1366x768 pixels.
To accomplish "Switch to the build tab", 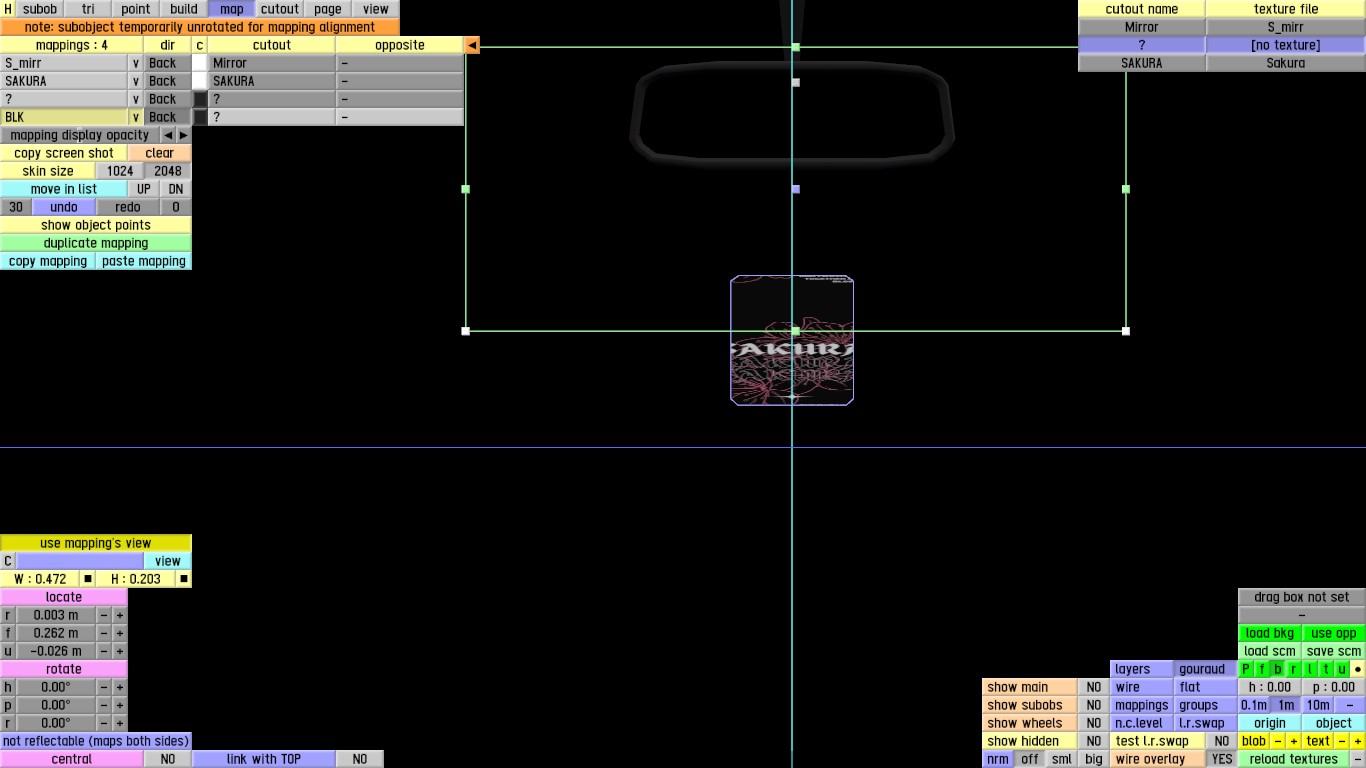I will 184,9.
